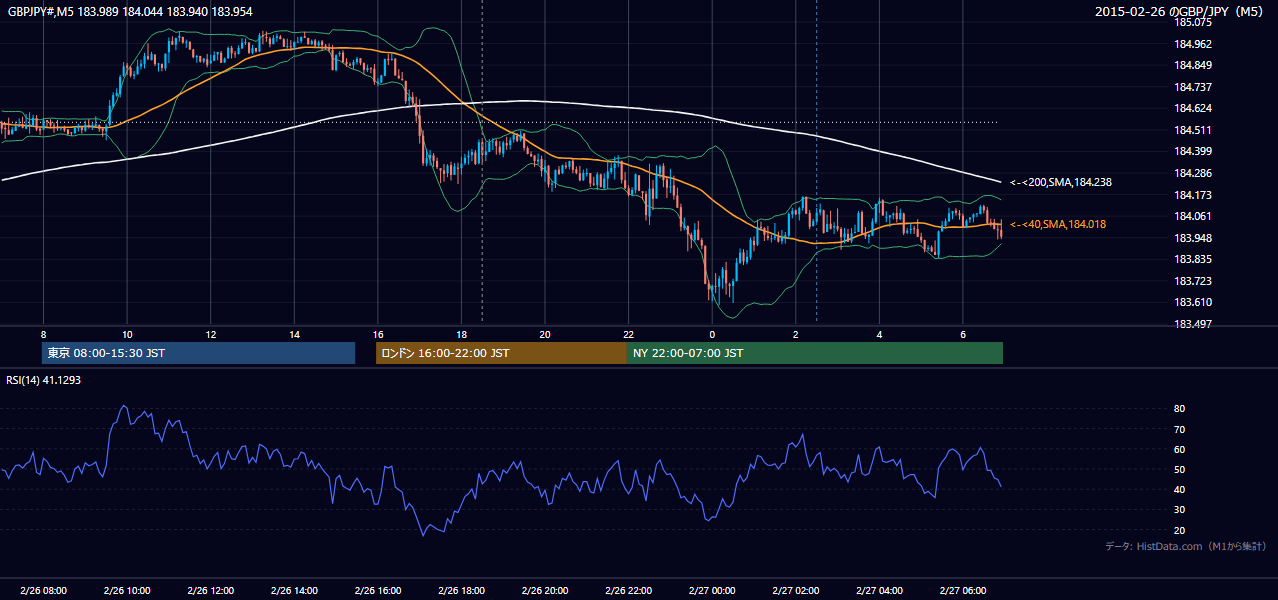Click the 2/27 00:00 date label

[712, 591]
